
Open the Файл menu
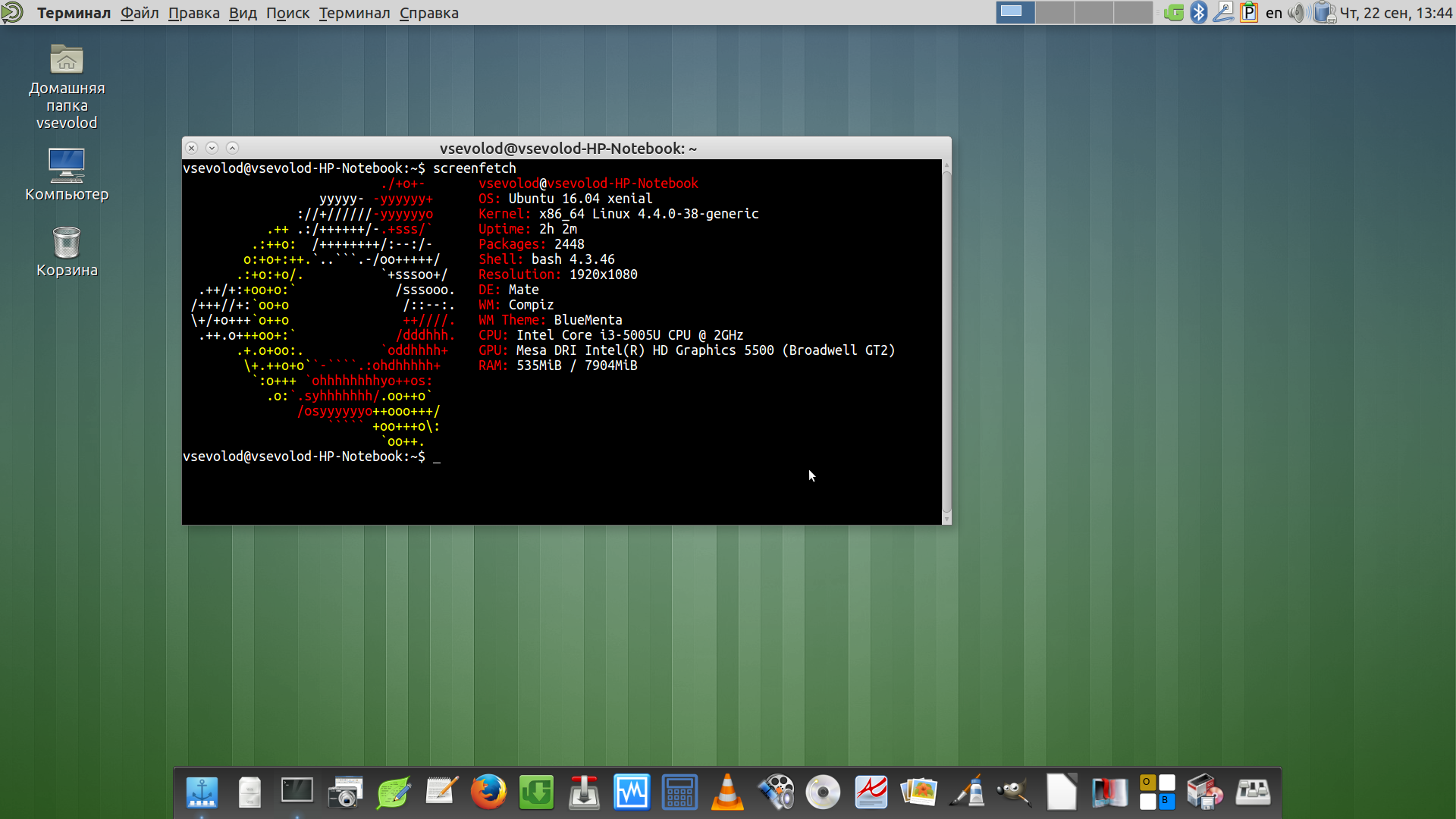click(140, 13)
